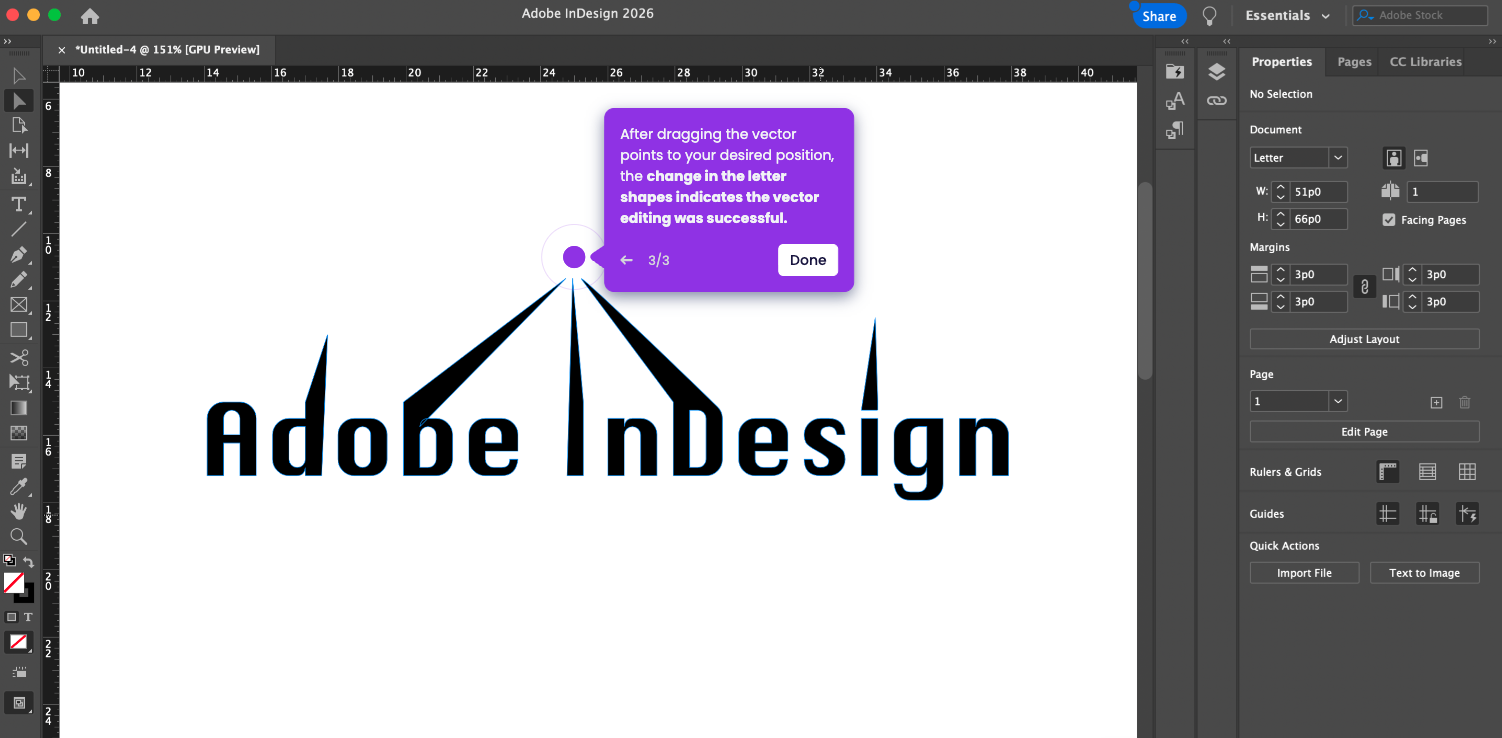1502x738 pixels.
Task: Open the Links panel chain icon
Action: coord(1216,101)
